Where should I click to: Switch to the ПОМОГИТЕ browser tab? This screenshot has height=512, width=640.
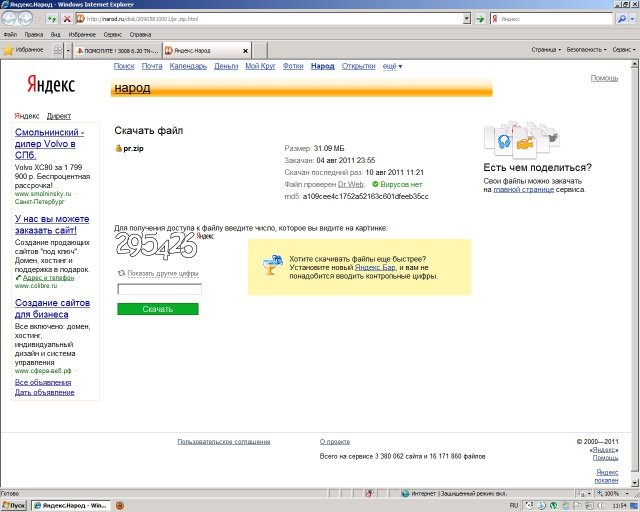pyautogui.click(x=116, y=49)
